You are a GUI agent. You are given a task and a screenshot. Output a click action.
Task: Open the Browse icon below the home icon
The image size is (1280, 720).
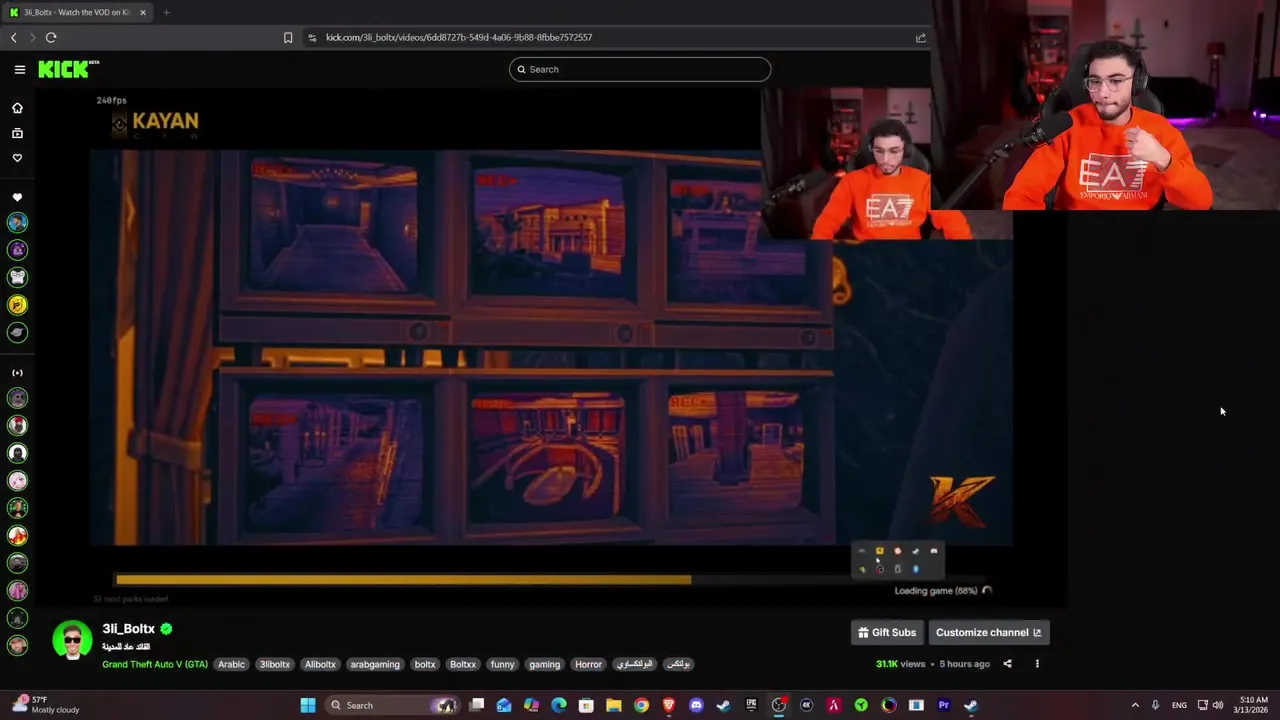tap(17, 133)
